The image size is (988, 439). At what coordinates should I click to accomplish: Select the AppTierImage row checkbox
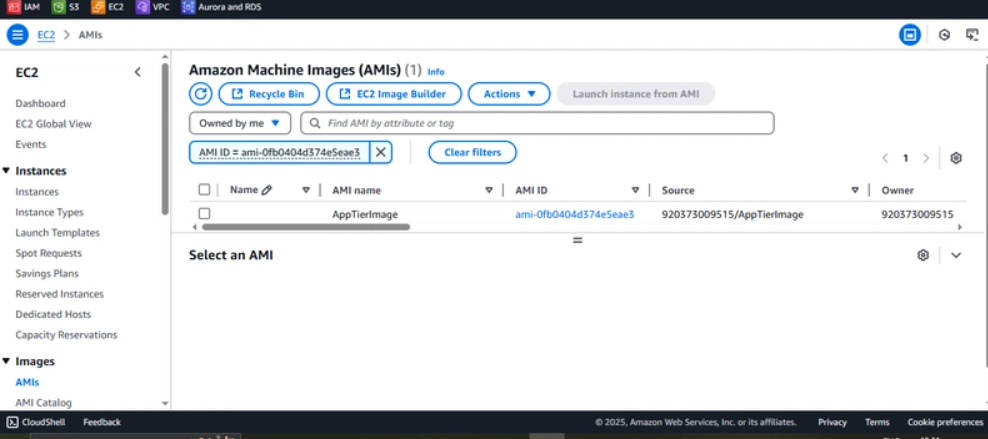pos(204,214)
